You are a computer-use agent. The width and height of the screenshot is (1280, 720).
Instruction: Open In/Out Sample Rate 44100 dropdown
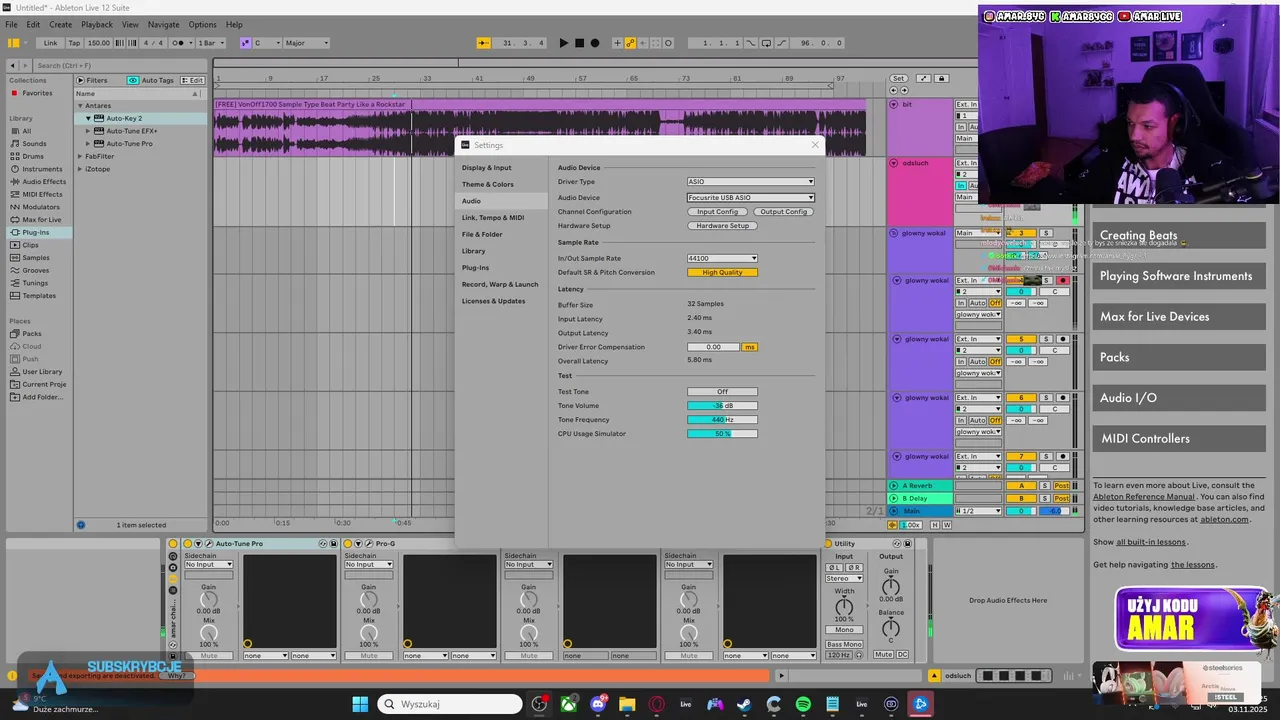[x=722, y=258]
